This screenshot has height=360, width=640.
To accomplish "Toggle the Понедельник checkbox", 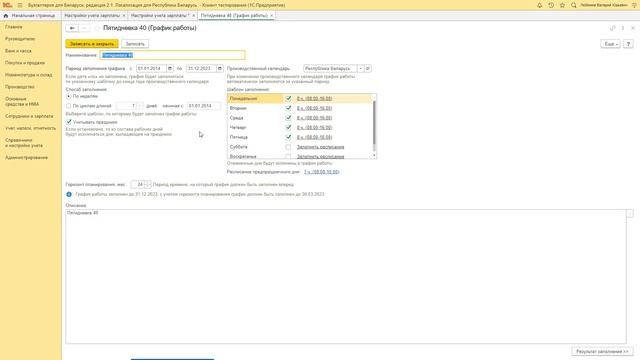I will 288,98.
